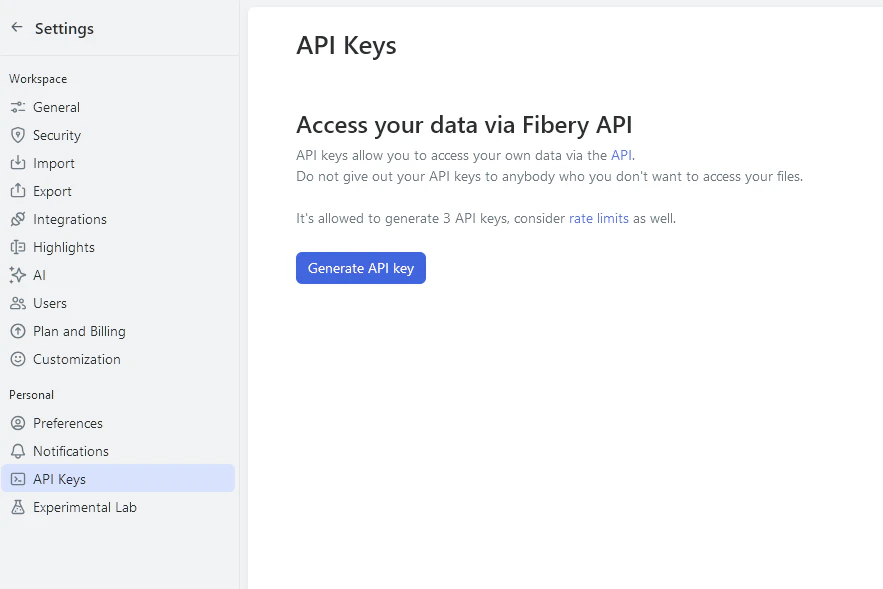Open Plan and Billing settings
Image resolution: width=883 pixels, height=589 pixels.
click(79, 331)
